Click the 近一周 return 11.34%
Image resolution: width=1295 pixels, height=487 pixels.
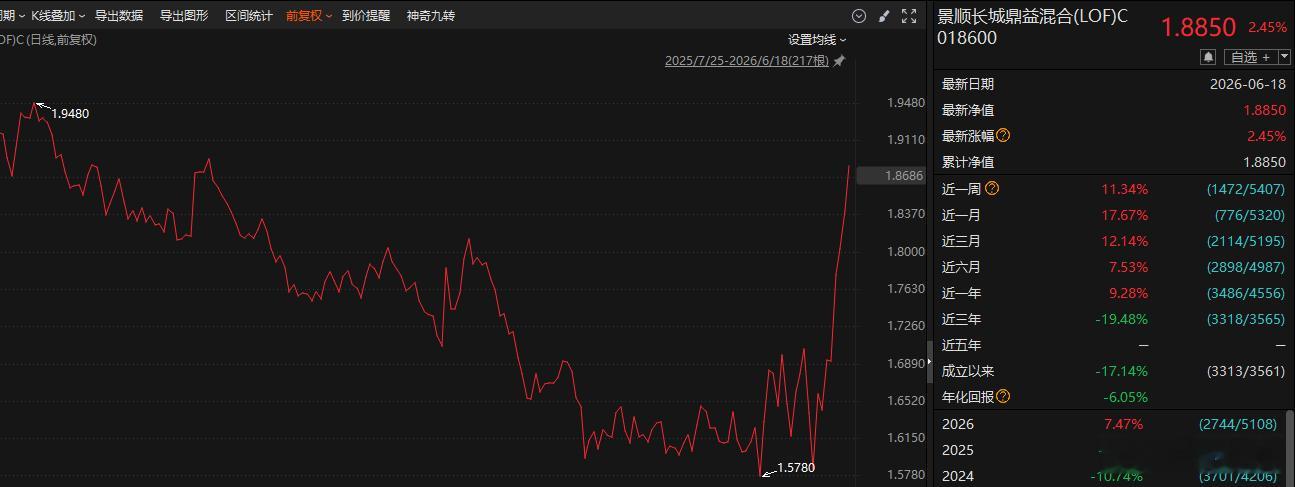click(x=1125, y=188)
